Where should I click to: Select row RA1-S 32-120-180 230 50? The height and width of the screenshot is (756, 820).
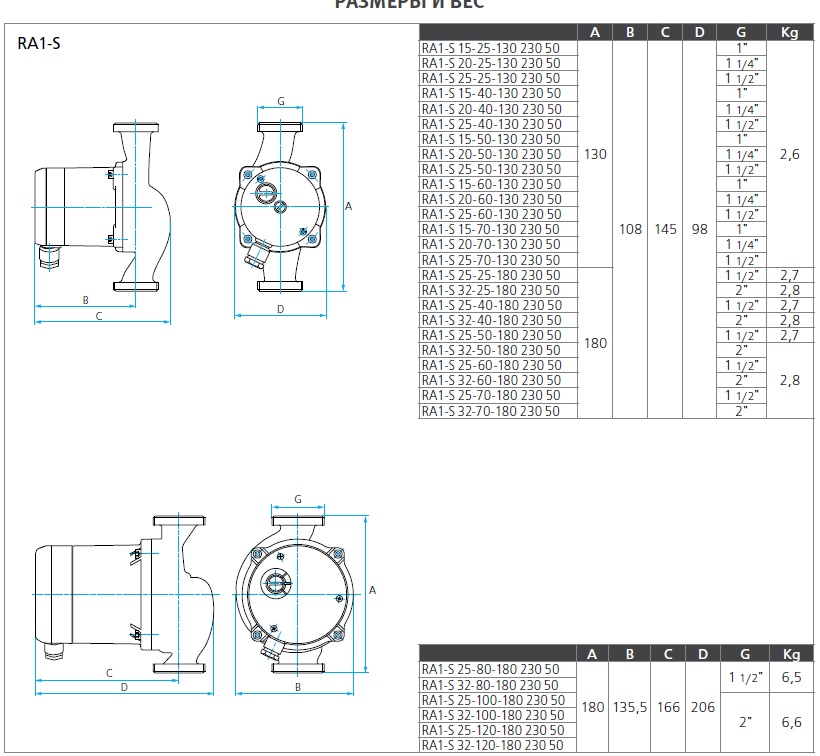(498, 746)
